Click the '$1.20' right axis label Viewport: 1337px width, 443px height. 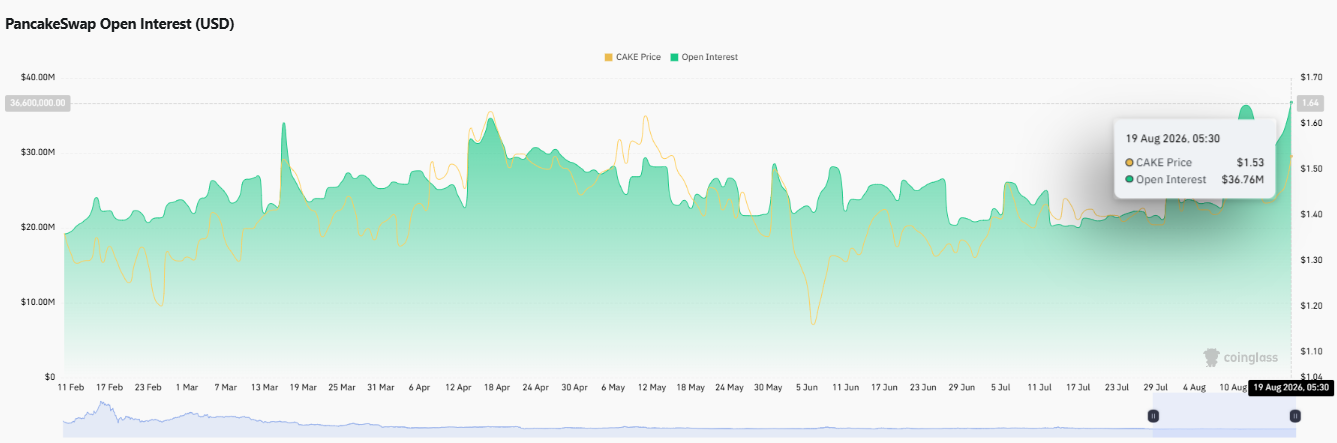coord(1311,305)
